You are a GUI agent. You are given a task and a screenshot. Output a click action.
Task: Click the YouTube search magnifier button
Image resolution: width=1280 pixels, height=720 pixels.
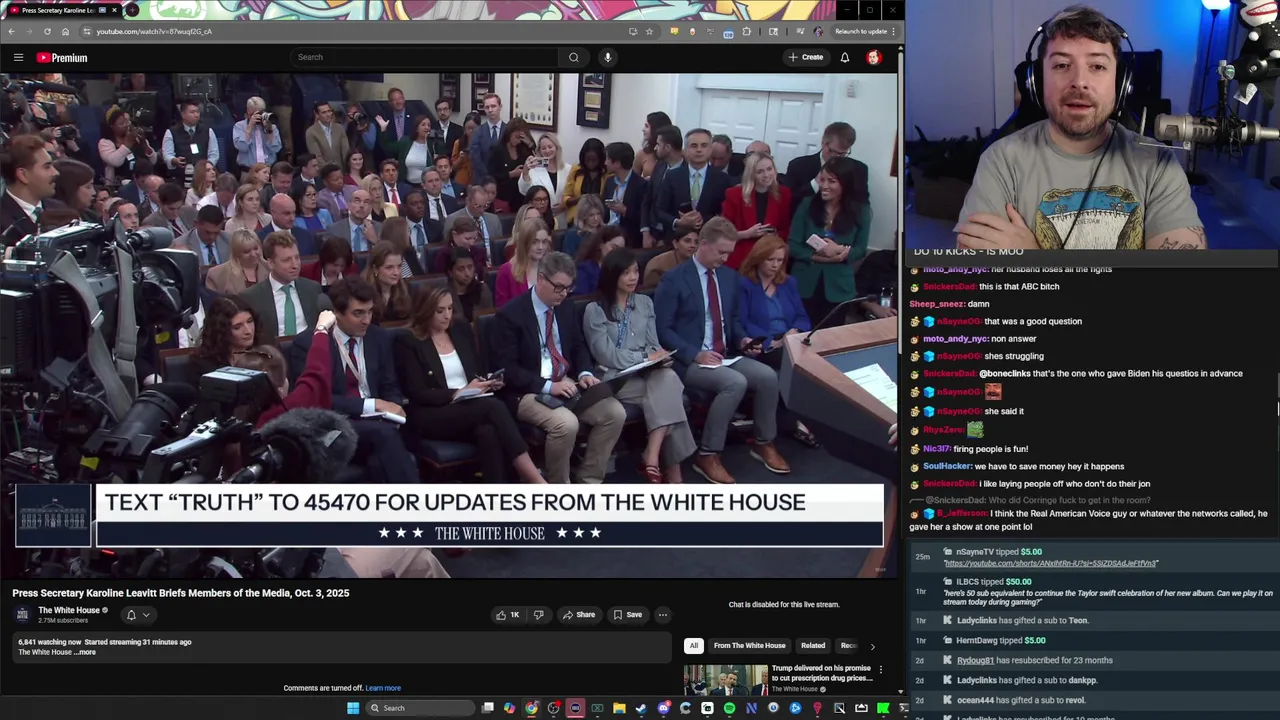click(x=574, y=57)
